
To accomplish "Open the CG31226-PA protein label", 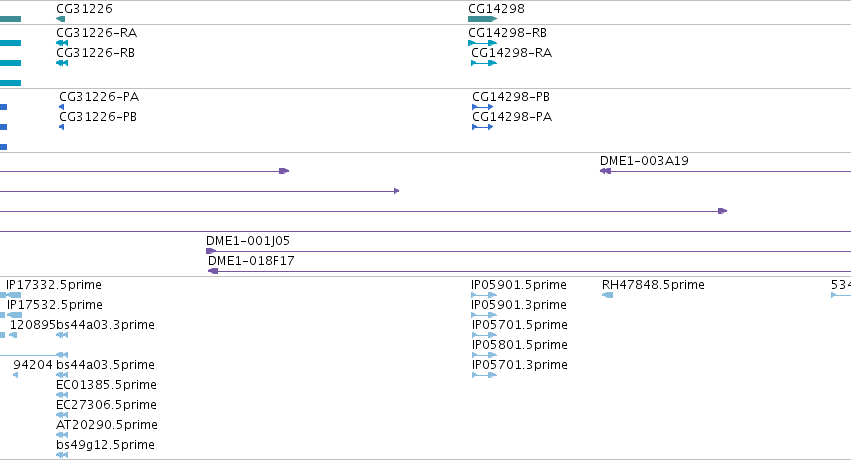I will [x=99, y=97].
